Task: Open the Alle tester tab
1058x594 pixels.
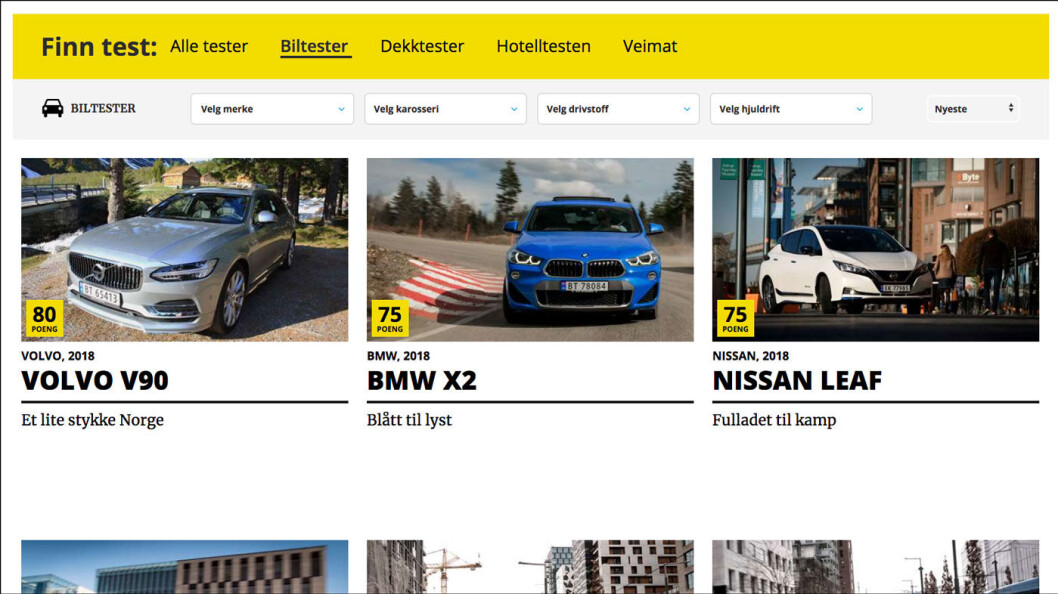Action: 209,46
